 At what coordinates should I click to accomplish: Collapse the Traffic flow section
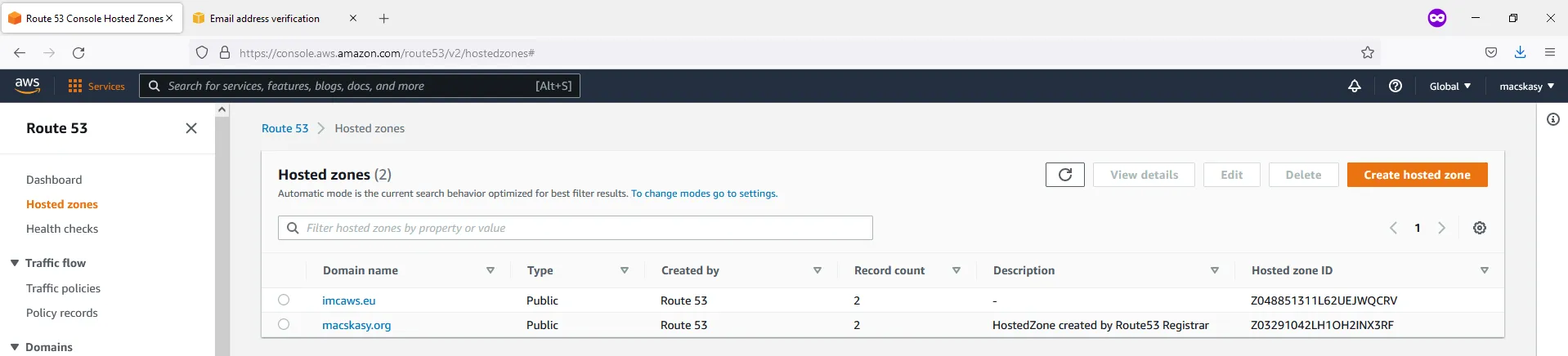pos(15,263)
